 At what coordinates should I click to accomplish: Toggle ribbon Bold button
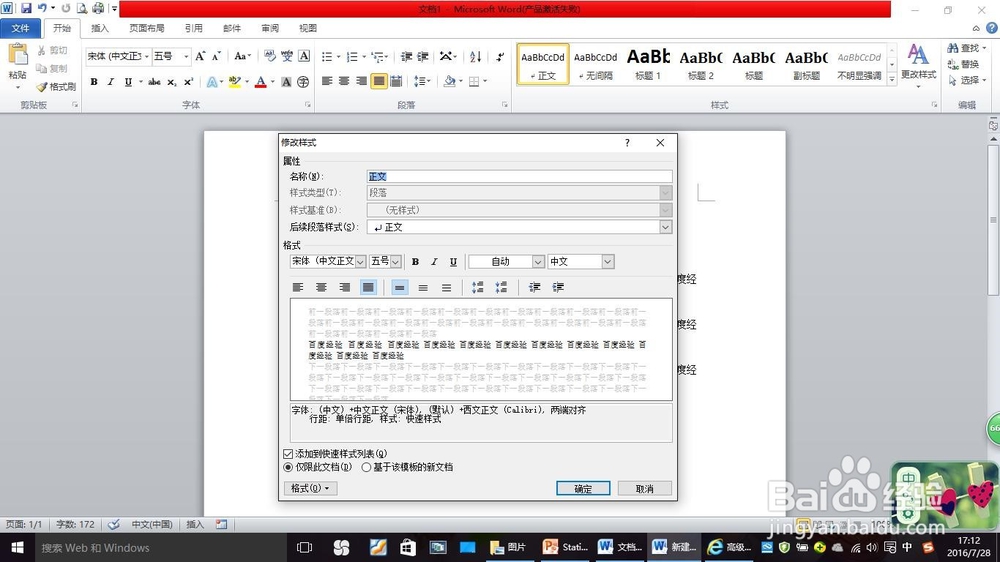pos(94,82)
